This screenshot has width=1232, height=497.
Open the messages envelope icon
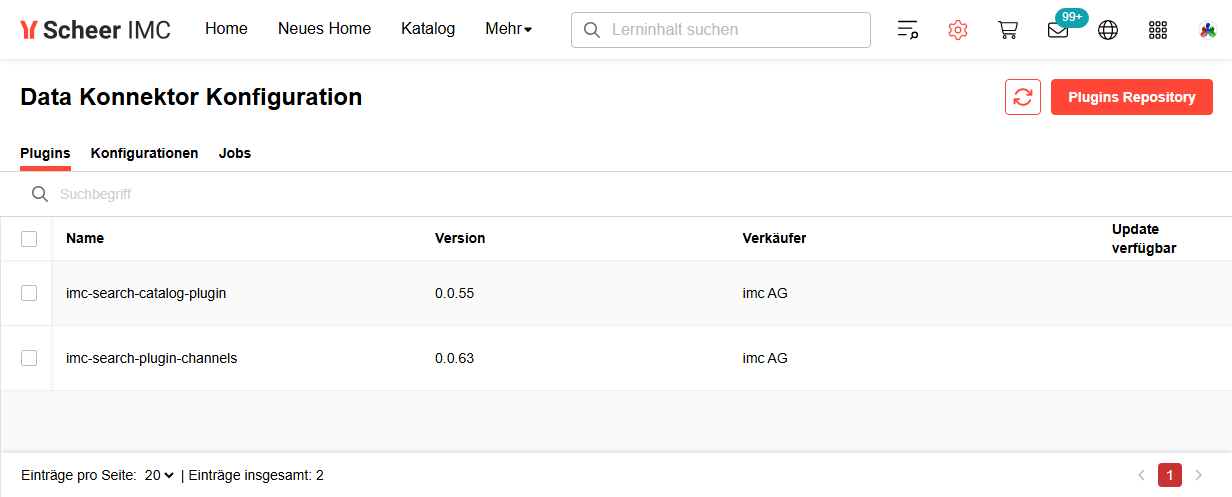(x=1057, y=30)
